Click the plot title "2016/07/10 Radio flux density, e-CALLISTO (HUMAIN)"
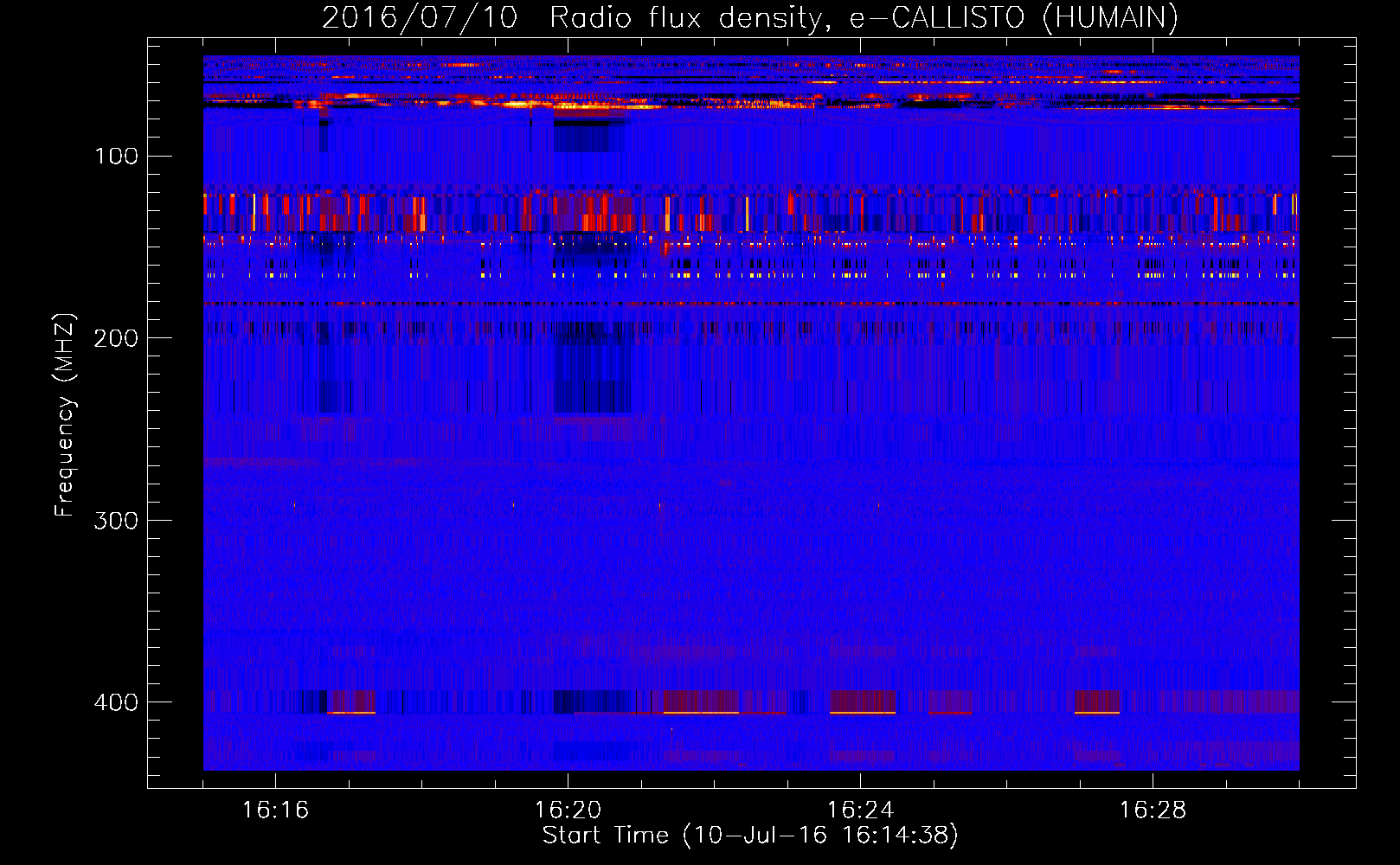The height and width of the screenshot is (865, 1400). 750,17
